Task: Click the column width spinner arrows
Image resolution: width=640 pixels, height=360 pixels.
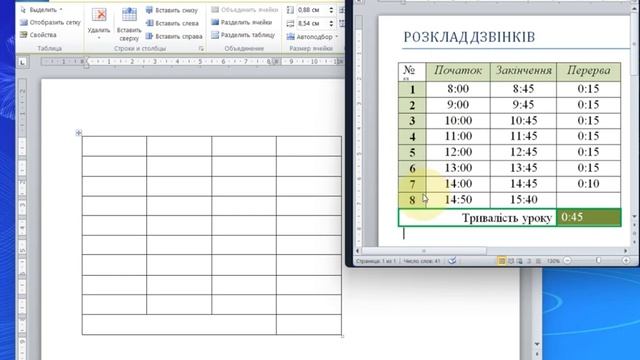Action: (331, 24)
